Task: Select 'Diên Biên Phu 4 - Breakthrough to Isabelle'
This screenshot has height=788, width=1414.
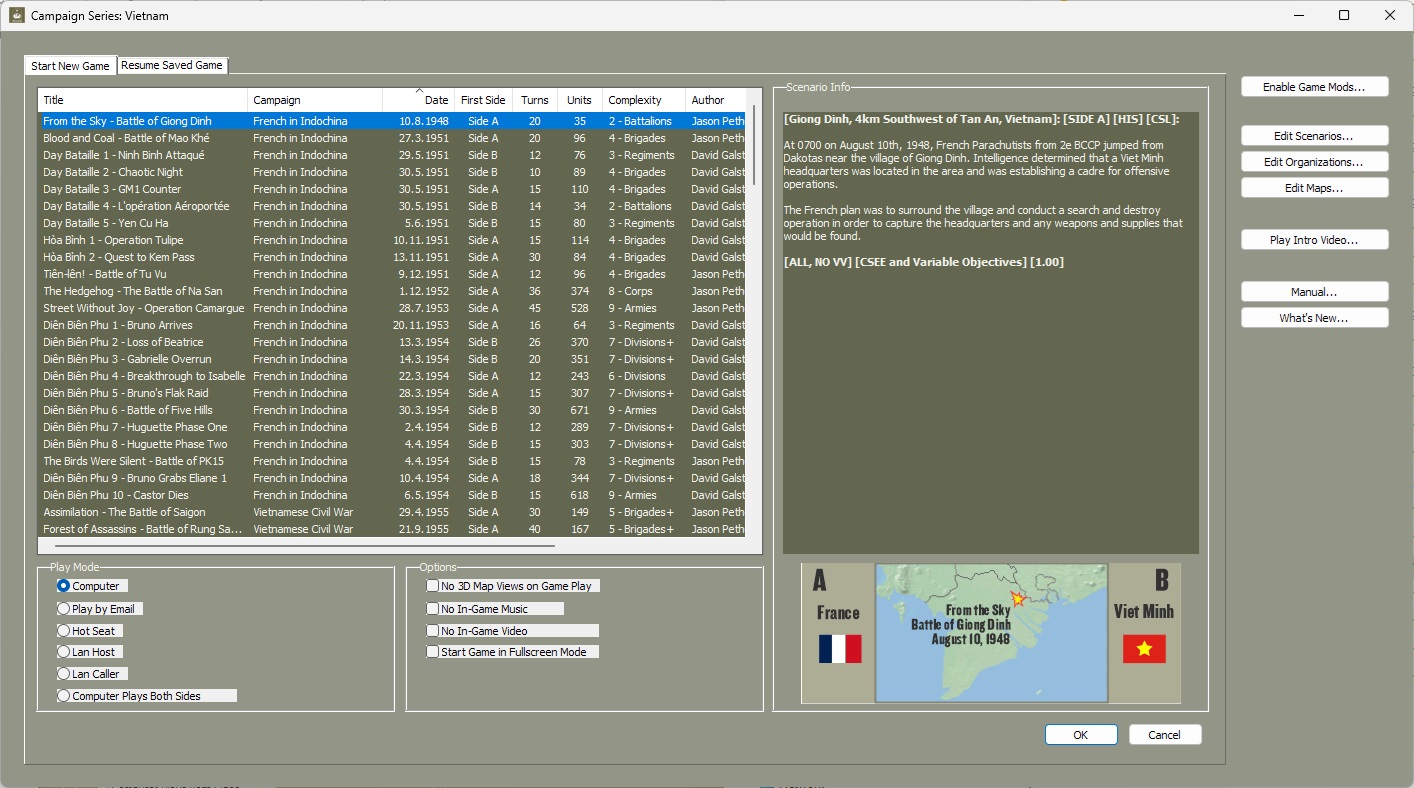Action: 392,376
